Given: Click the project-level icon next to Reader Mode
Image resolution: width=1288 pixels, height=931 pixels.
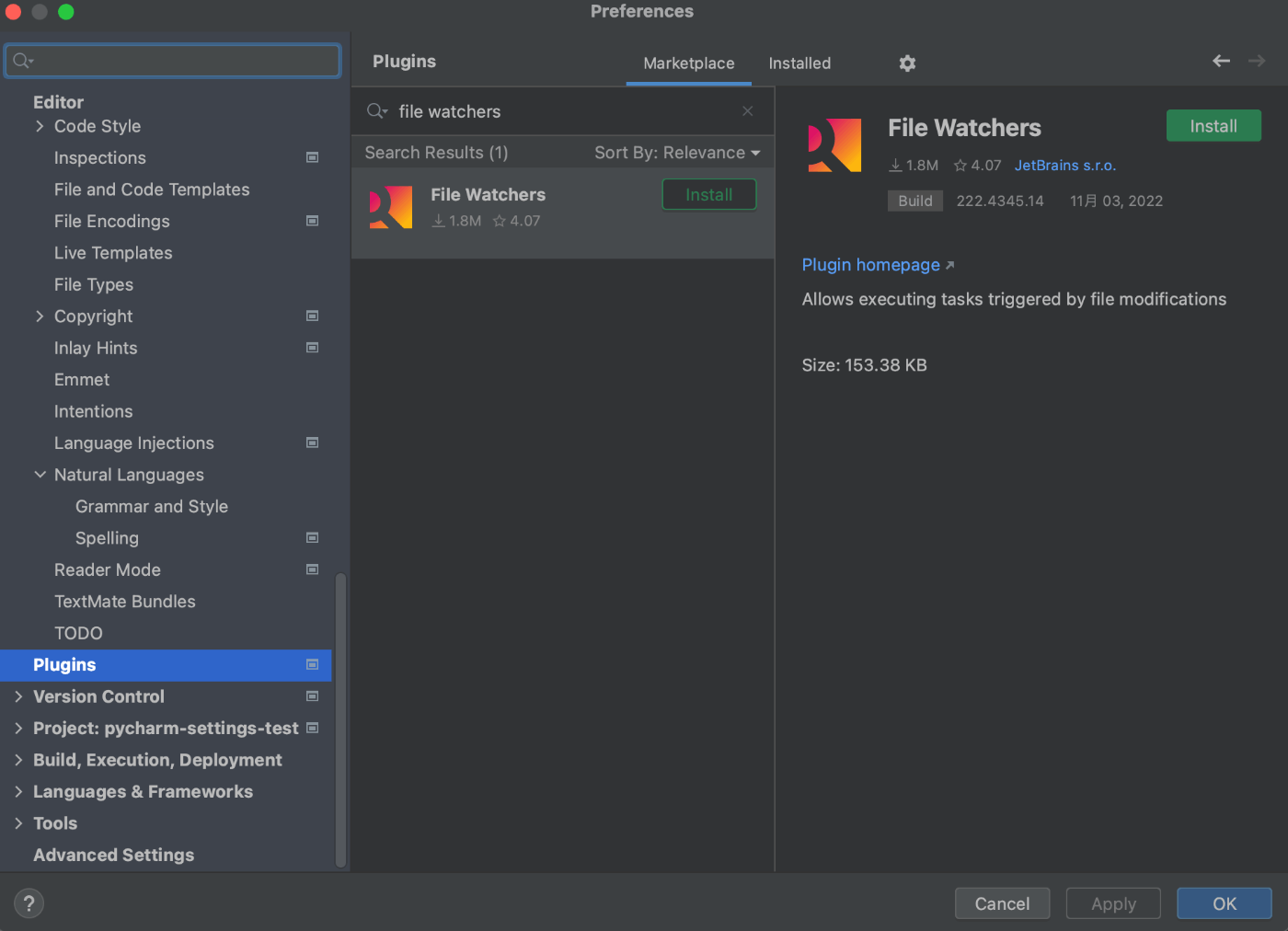Looking at the screenshot, I should (x=313, y=569).
